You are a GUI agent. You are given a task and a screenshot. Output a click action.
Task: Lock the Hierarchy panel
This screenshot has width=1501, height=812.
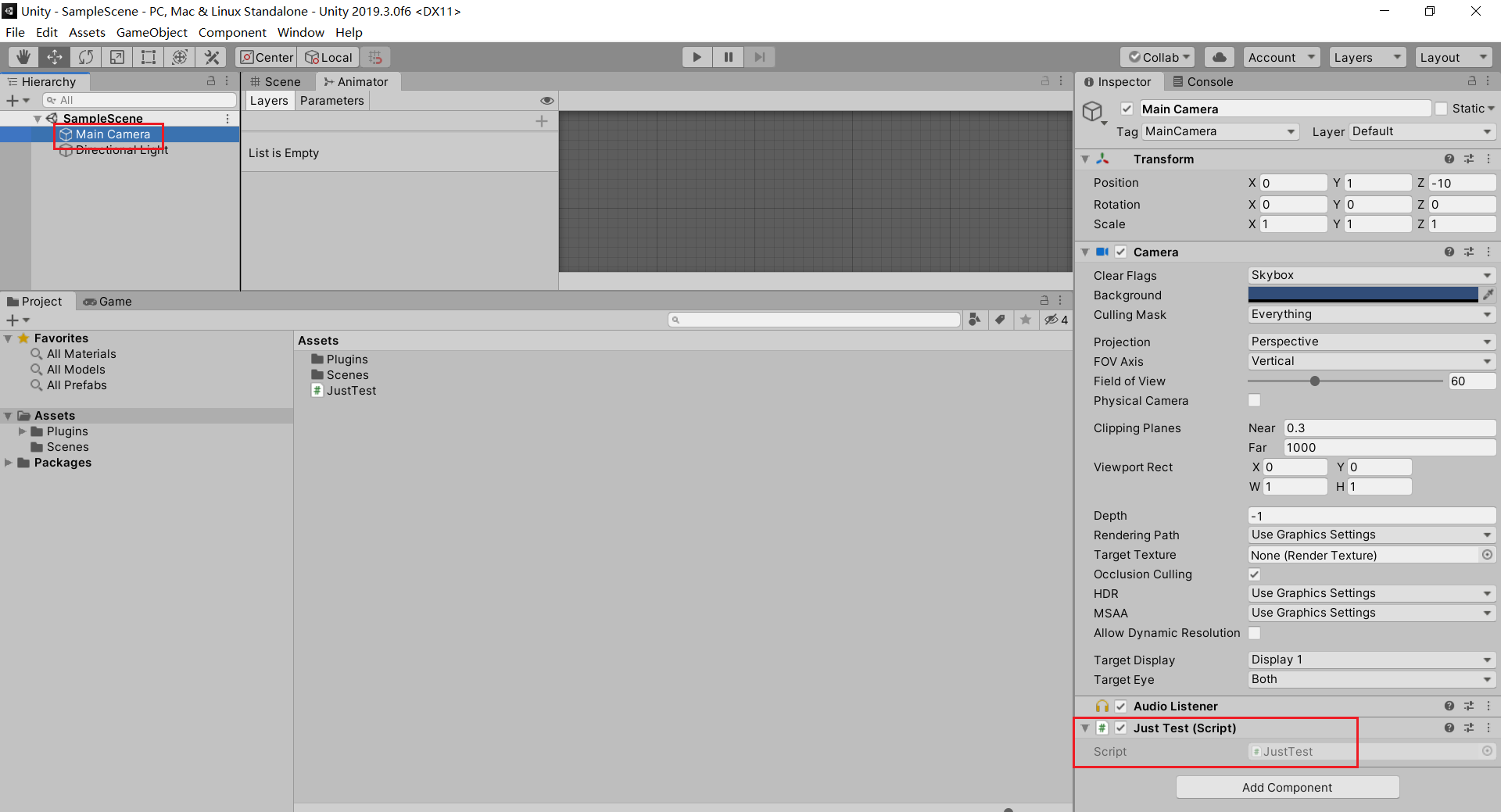[210, 81]
